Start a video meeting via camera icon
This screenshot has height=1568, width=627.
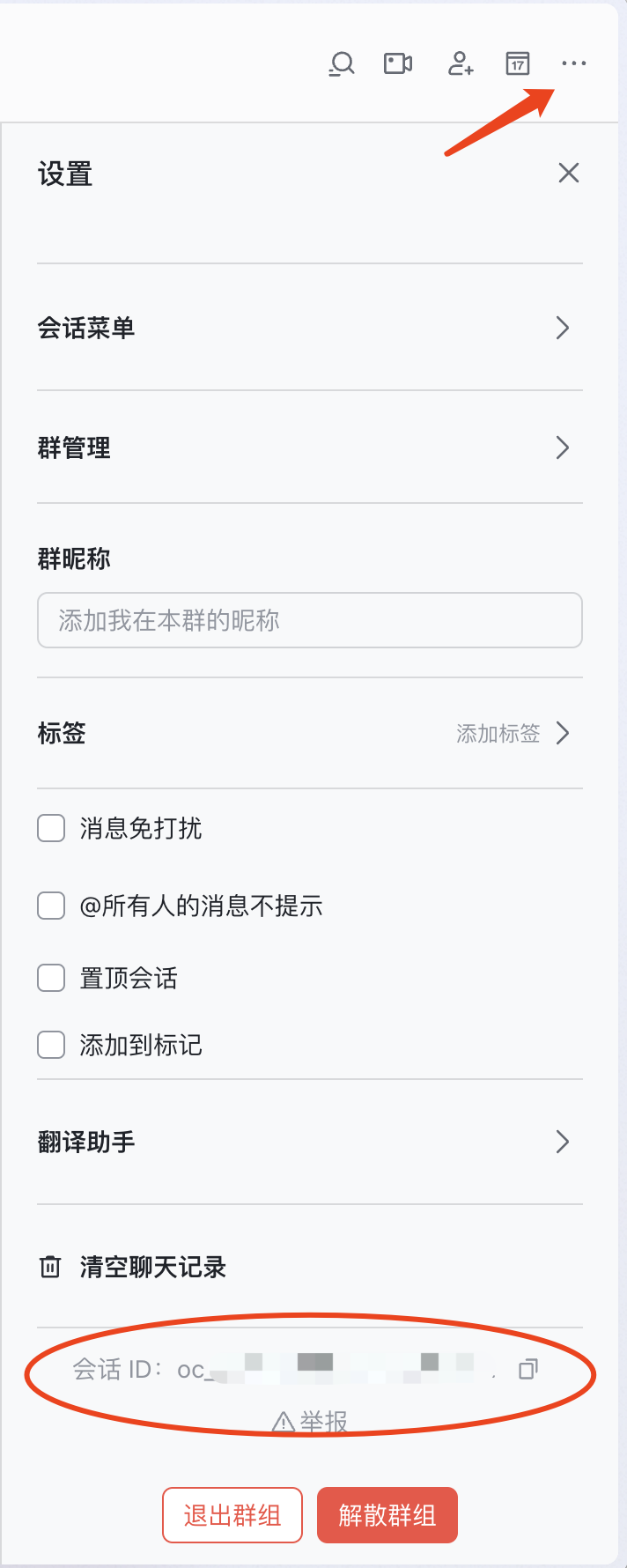tap(398, 63)
